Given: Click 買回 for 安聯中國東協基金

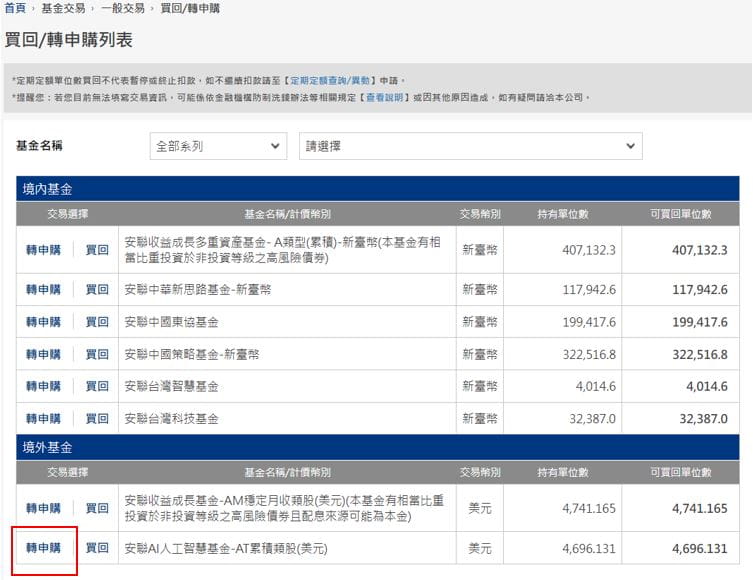Looking at the screenshot, I should [97, 322].
